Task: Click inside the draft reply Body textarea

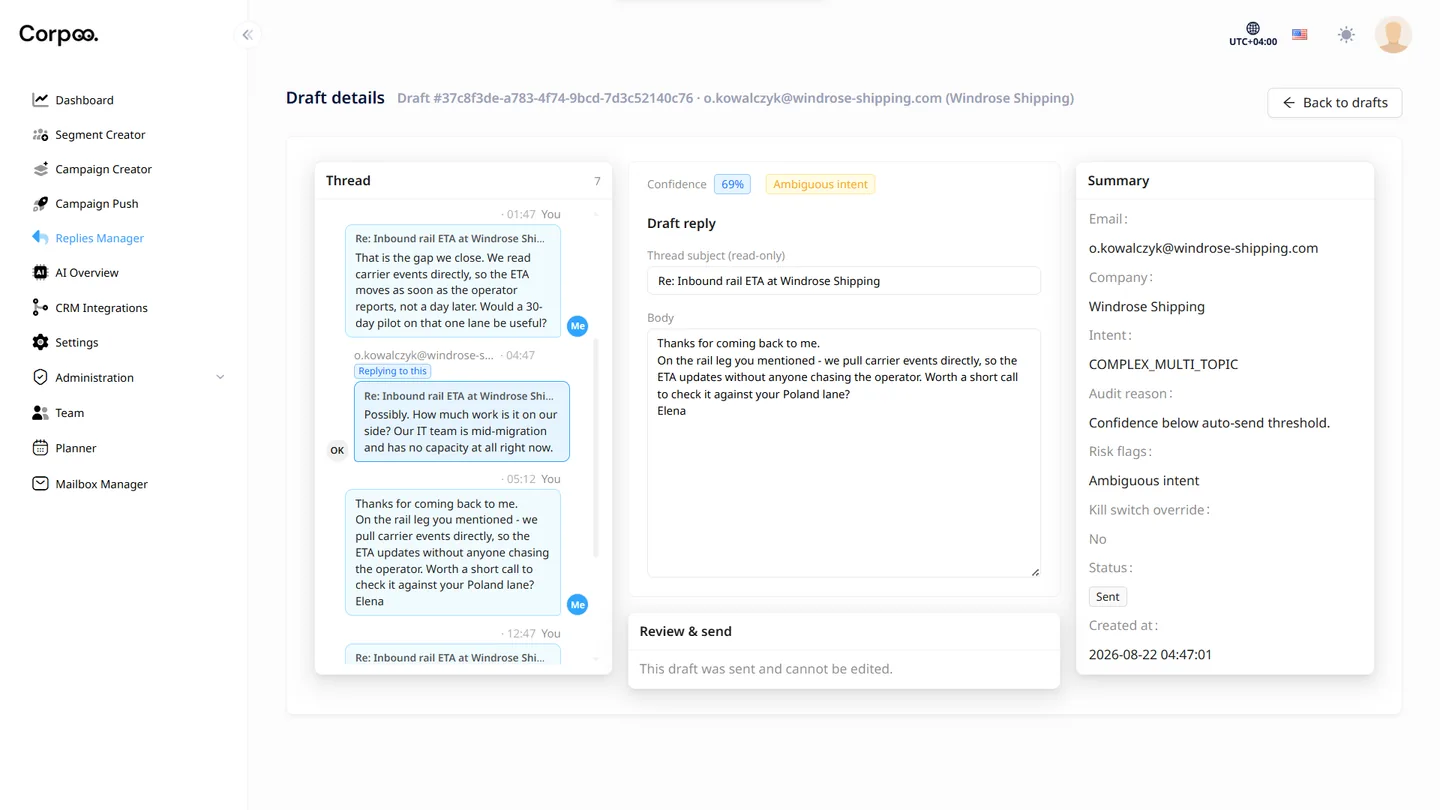Action: point(844,453)
